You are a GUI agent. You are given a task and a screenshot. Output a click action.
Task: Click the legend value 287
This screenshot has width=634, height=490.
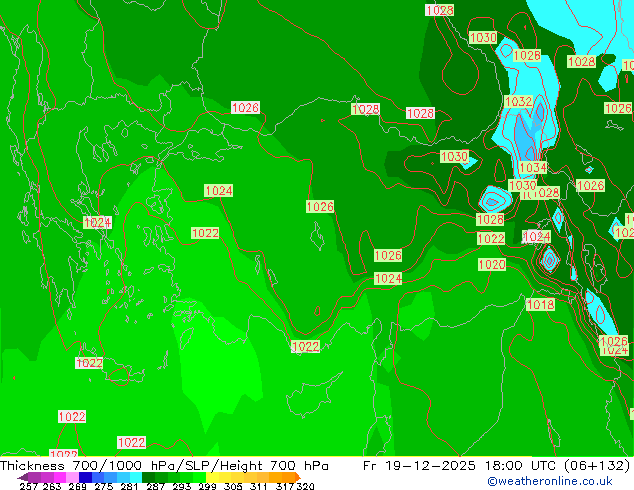155,486
